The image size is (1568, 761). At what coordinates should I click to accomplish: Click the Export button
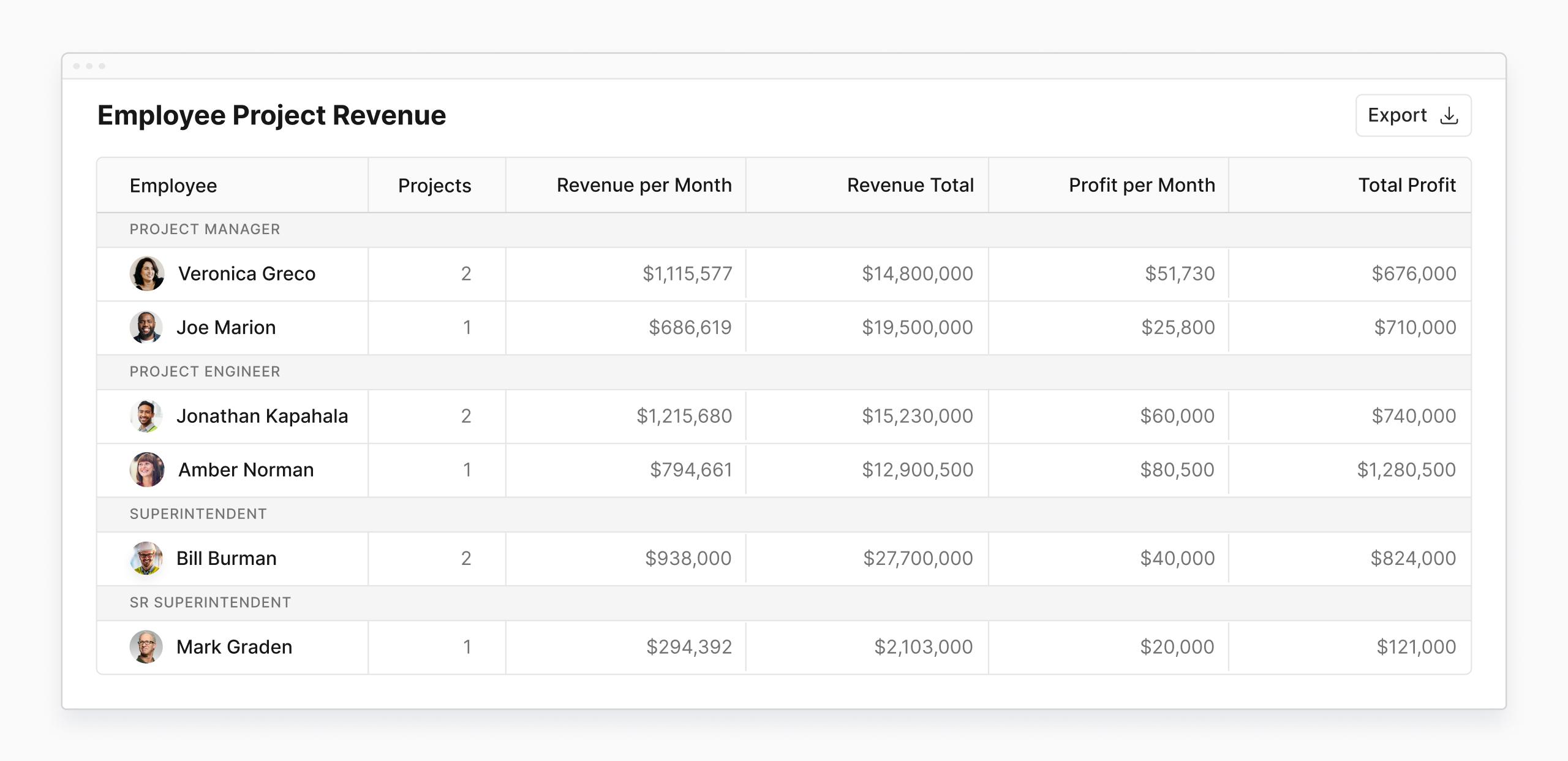[1412, 115]
